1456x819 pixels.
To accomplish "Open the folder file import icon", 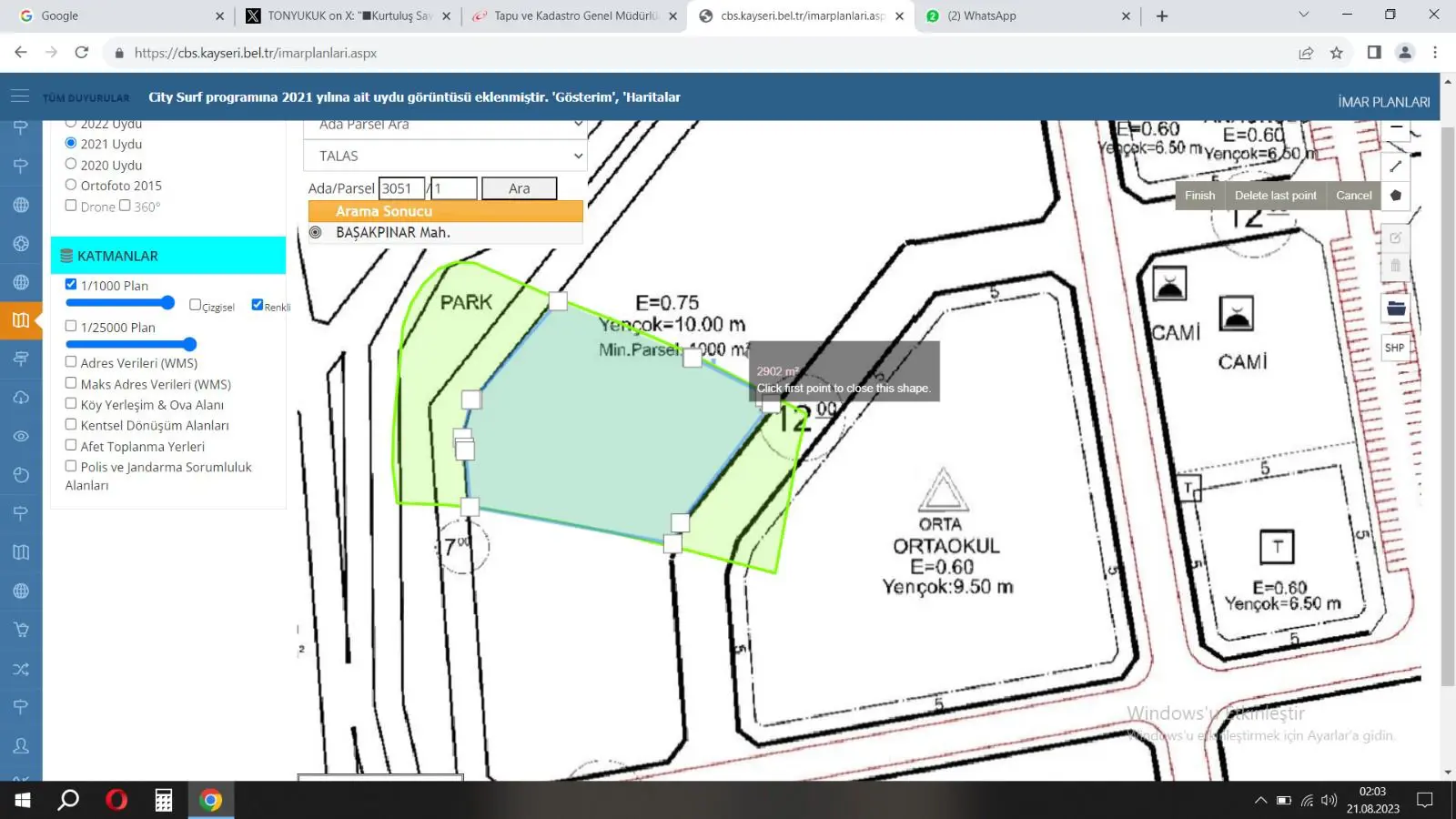I will coord(1395,308).
